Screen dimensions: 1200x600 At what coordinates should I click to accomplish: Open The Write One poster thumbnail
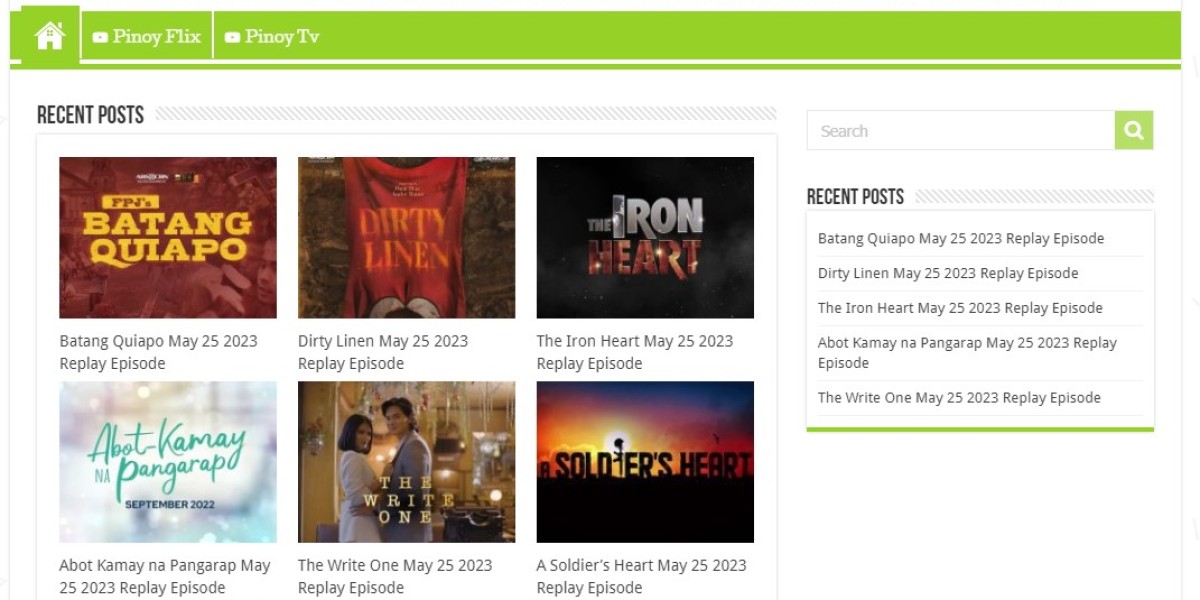click(407, 462)
